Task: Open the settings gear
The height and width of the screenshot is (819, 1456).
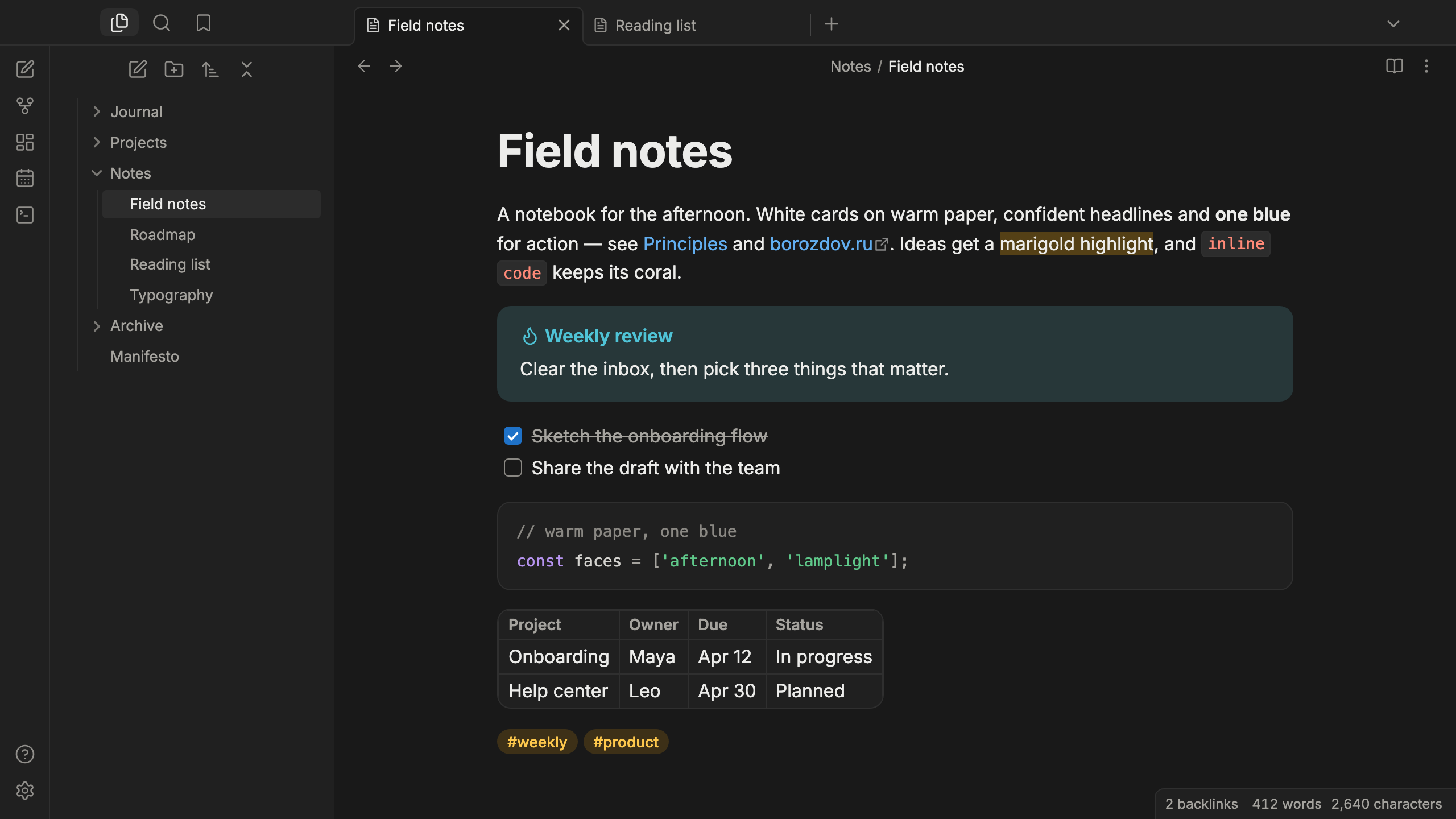Action: [25, 791]
